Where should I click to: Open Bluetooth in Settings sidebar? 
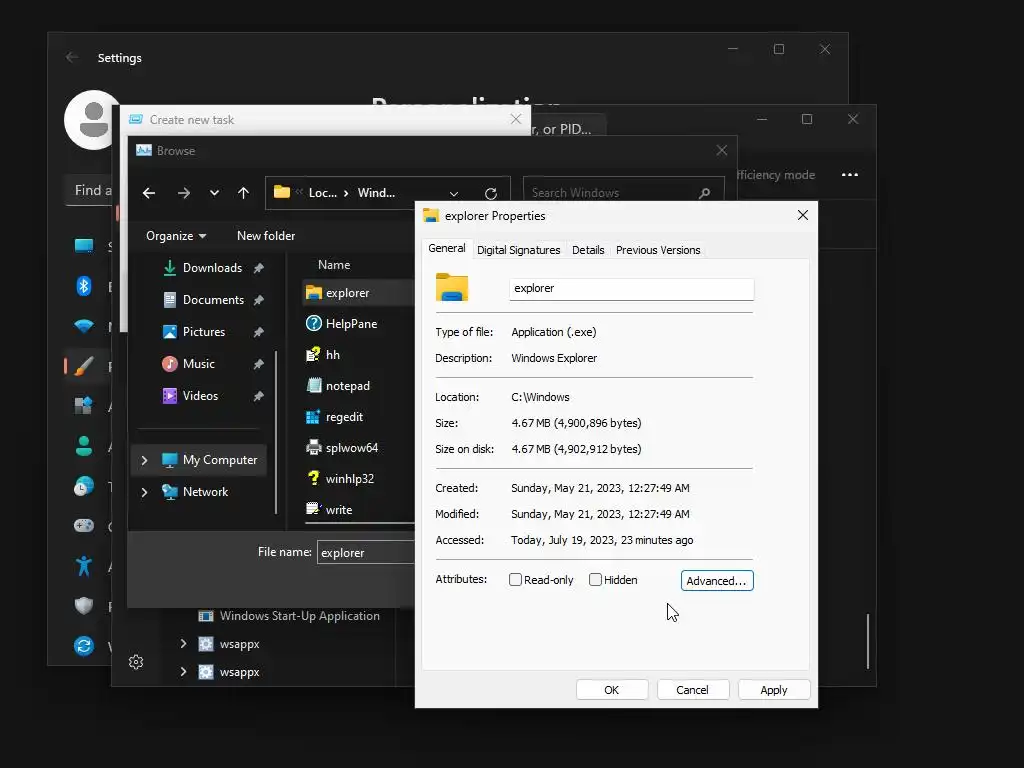[84, 285]
